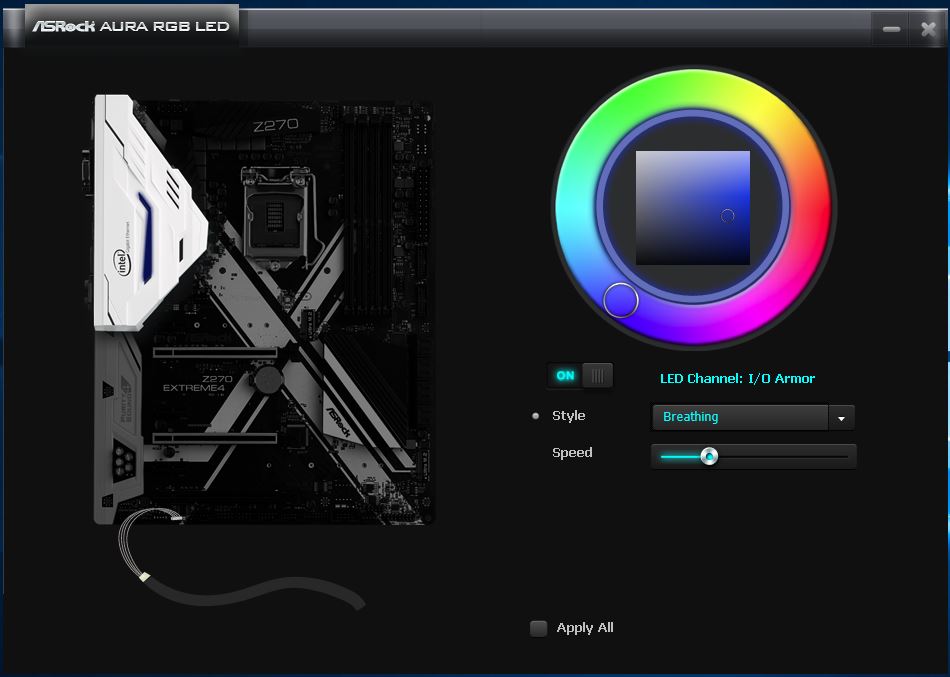Click the round chipset area on the motherboard

(268, 380)
